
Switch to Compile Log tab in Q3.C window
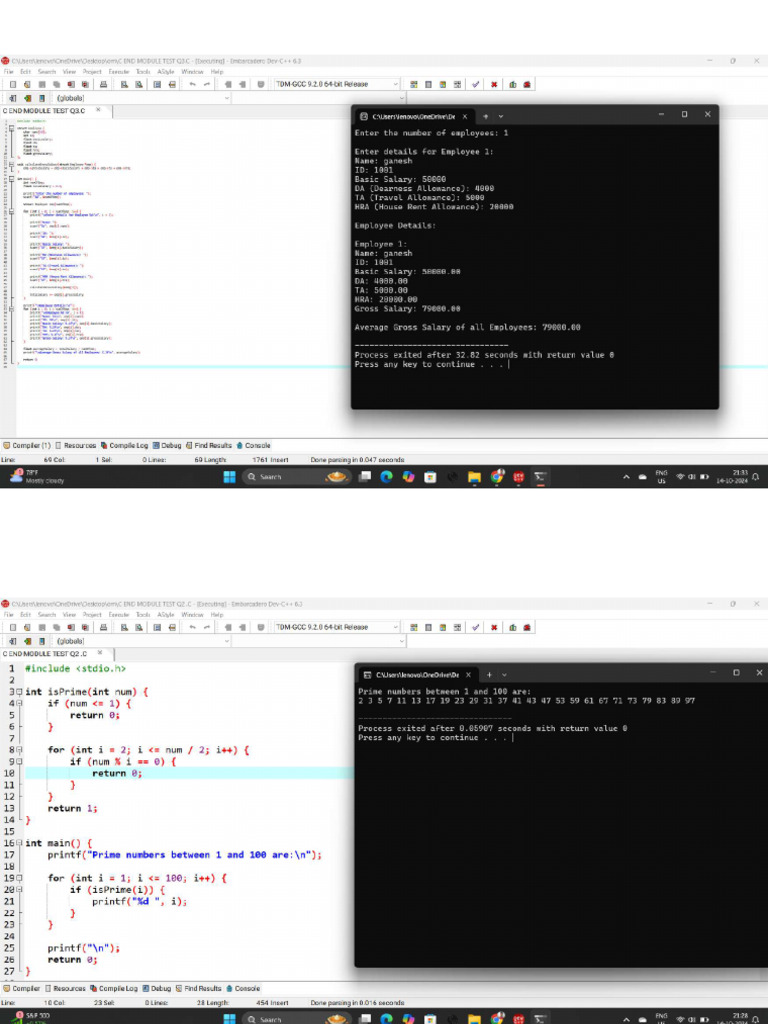(124, 445)
